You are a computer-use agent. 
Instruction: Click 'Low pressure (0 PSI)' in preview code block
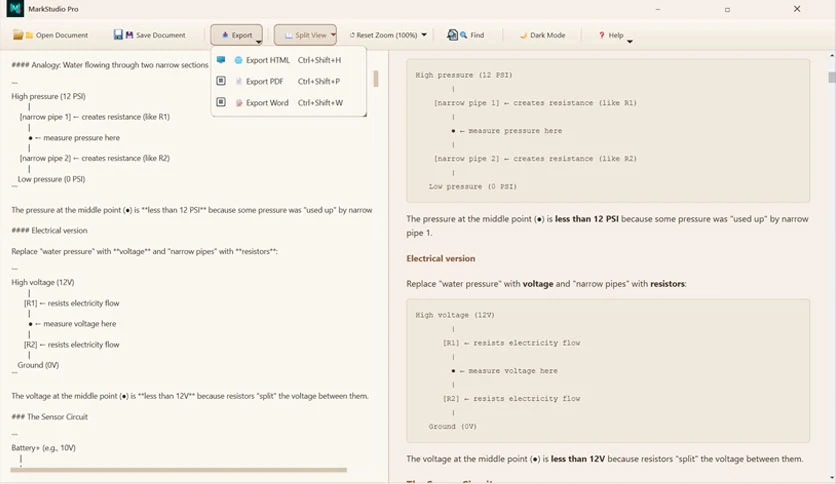click(x=472, y=187)
